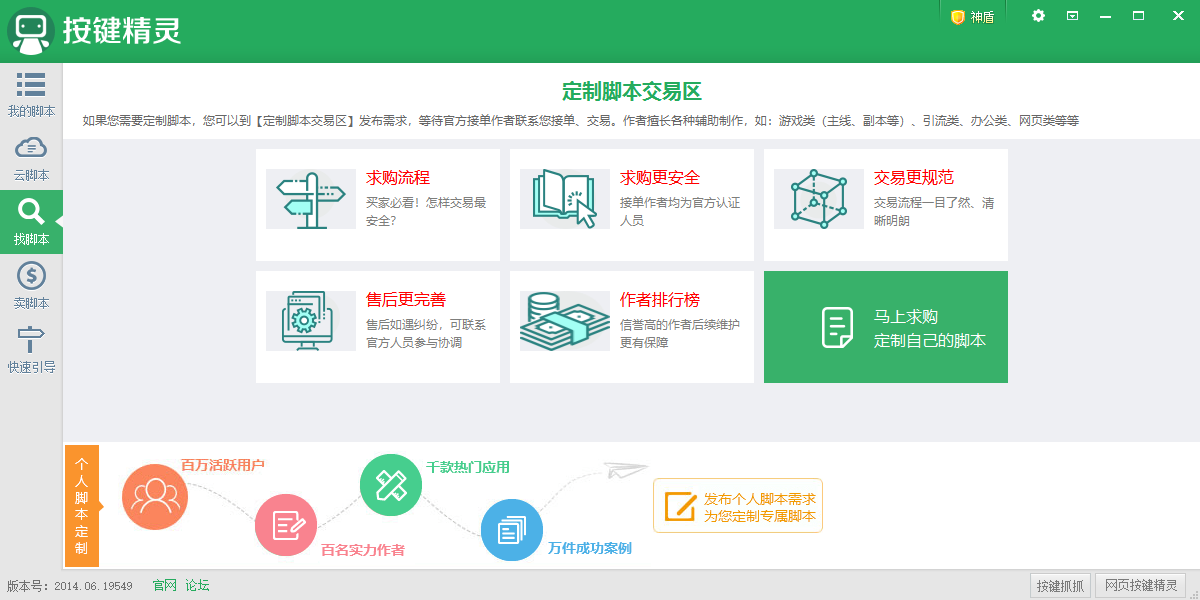
Task: Open 交易更规范 title link
Action: (x=914, y=178)
